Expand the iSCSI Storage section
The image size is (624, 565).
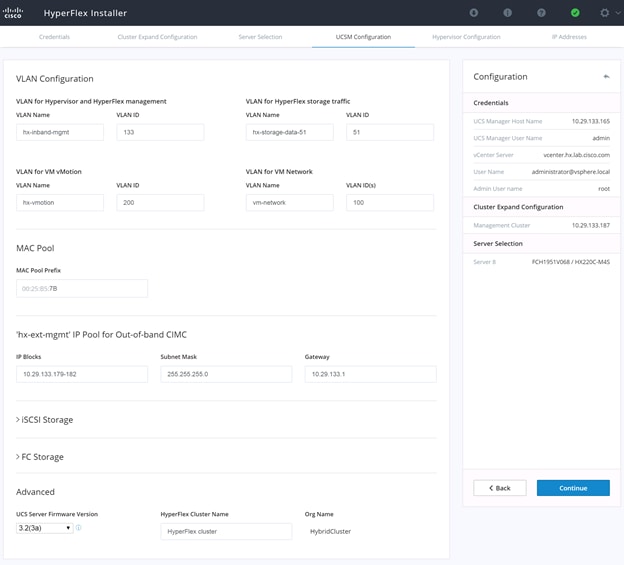[x=45, y=420]
